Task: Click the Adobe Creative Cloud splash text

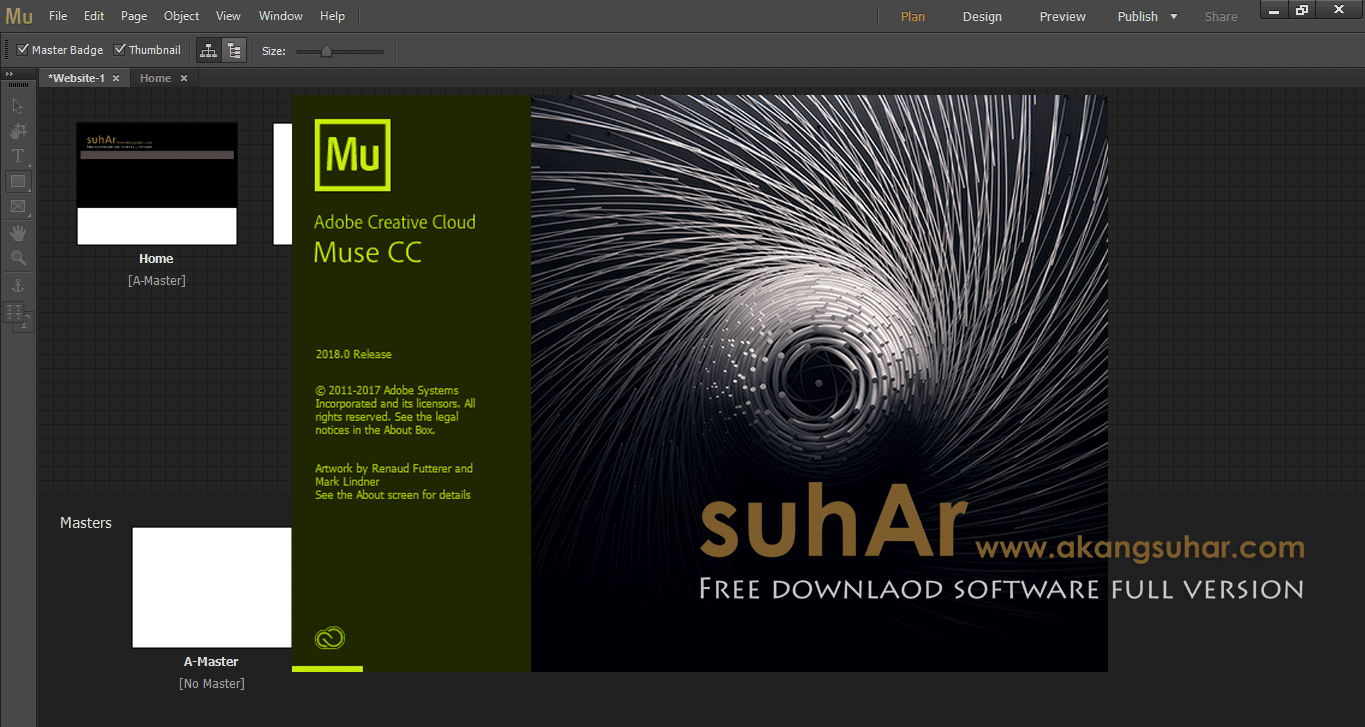Action: coord(395,222)
